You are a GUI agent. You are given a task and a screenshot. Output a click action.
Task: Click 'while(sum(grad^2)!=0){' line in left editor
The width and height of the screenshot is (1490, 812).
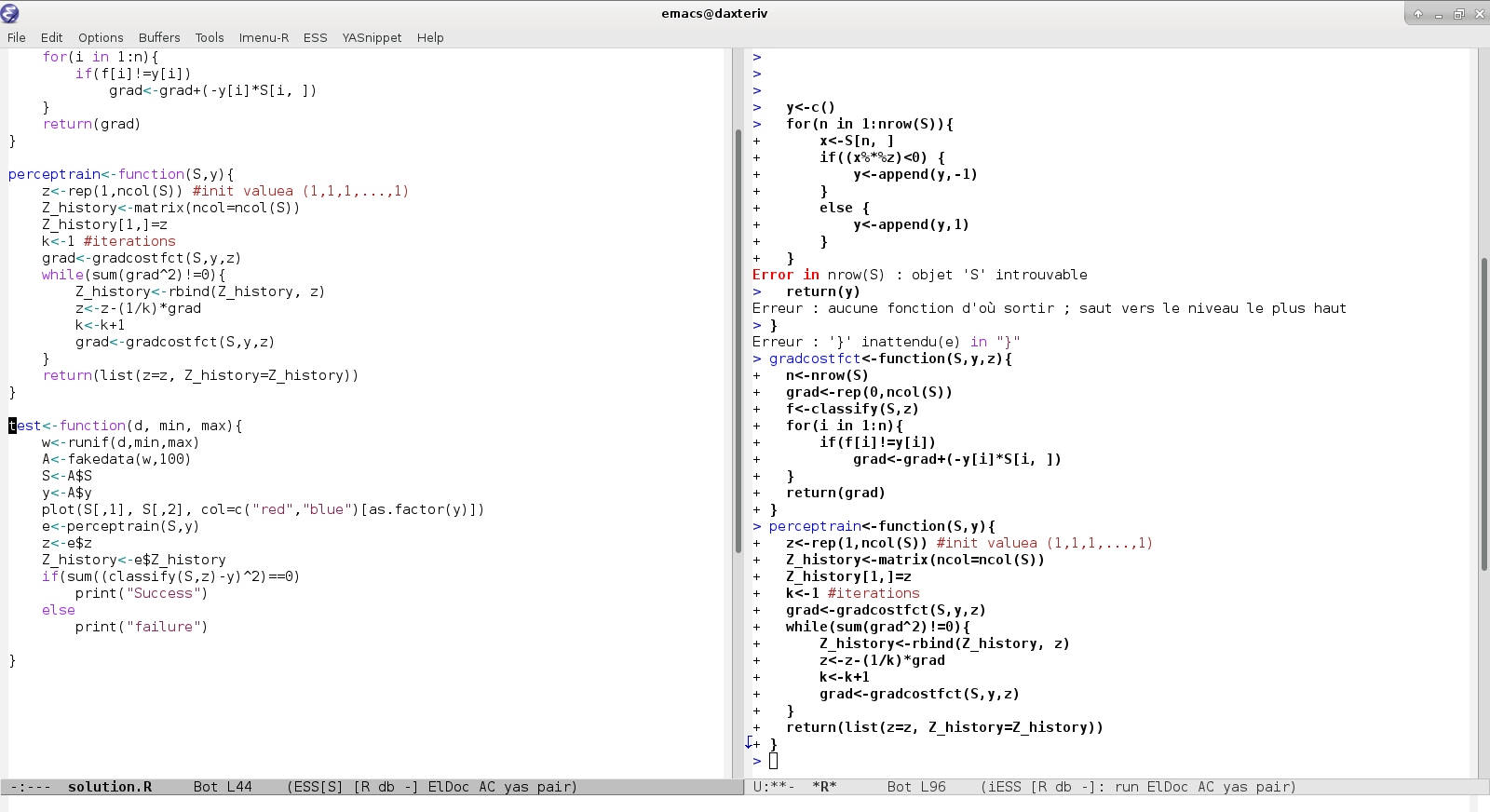coord(133,275)
